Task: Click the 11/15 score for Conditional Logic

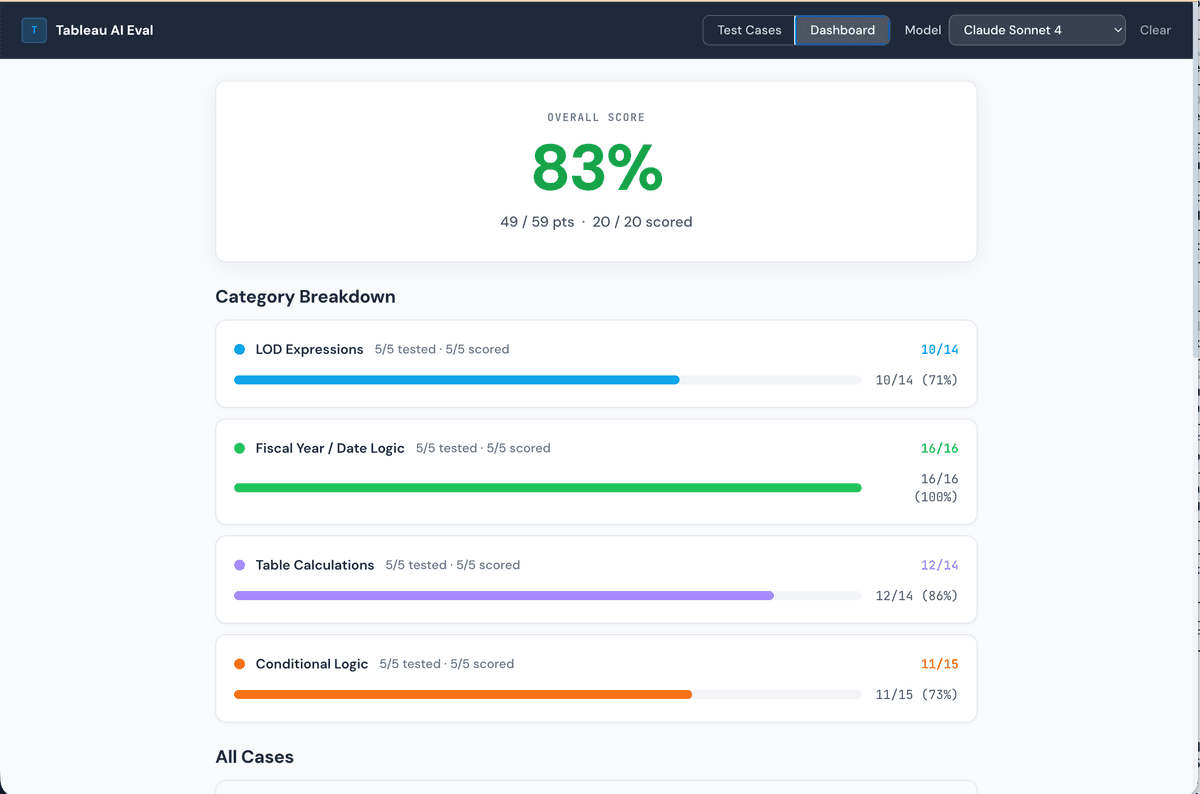Action: (x=939, y=663)
